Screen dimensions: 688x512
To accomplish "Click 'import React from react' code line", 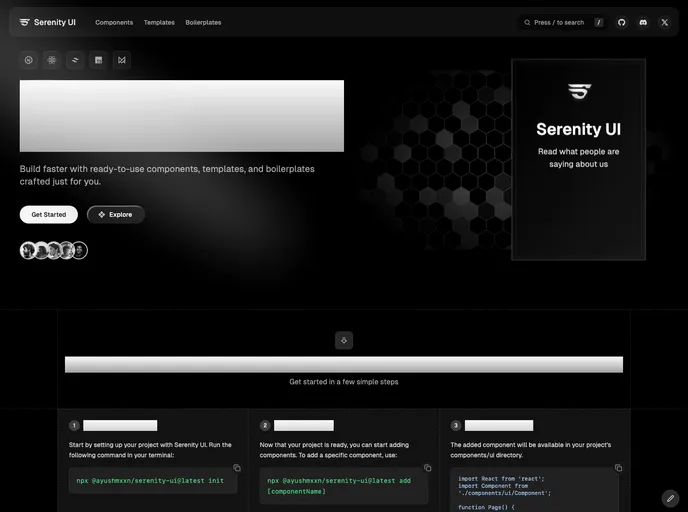I will pos(501,479).
